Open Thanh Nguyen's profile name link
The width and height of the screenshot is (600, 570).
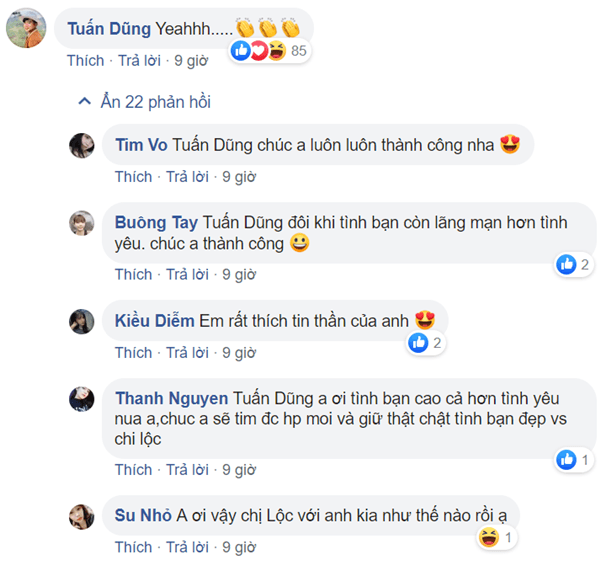171,398
